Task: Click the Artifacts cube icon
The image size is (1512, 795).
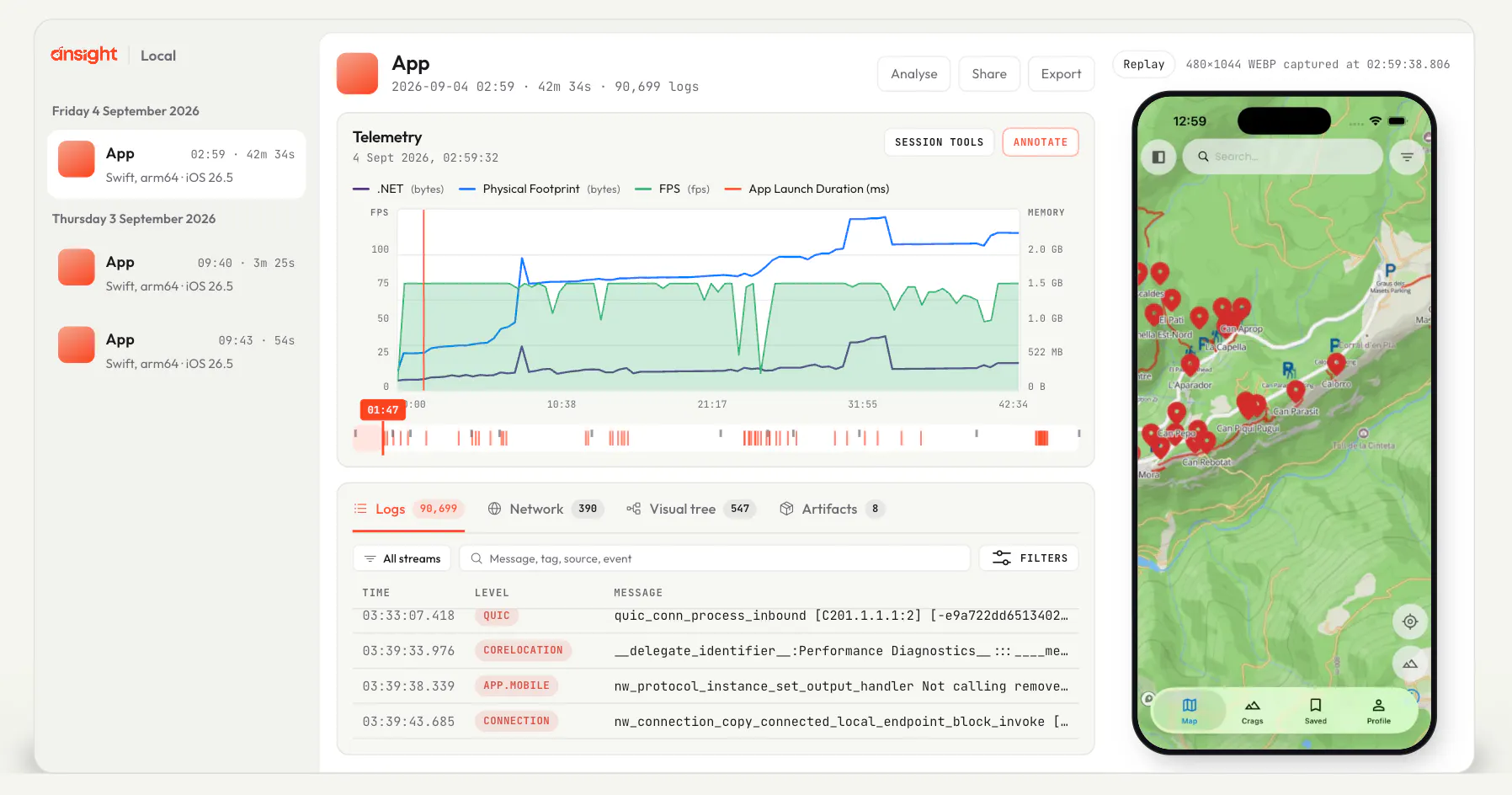Action: [786, 509]
